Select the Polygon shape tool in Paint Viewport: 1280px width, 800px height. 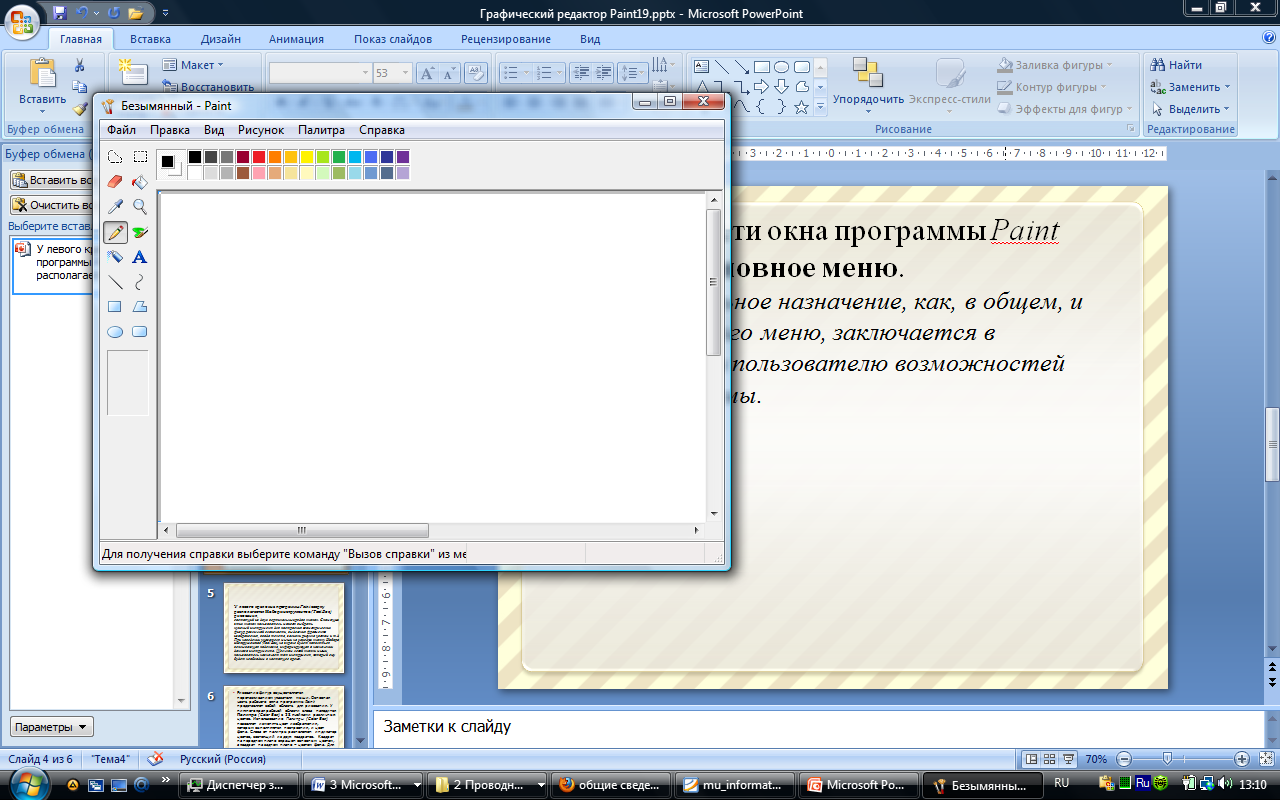[x=140, y=307]
